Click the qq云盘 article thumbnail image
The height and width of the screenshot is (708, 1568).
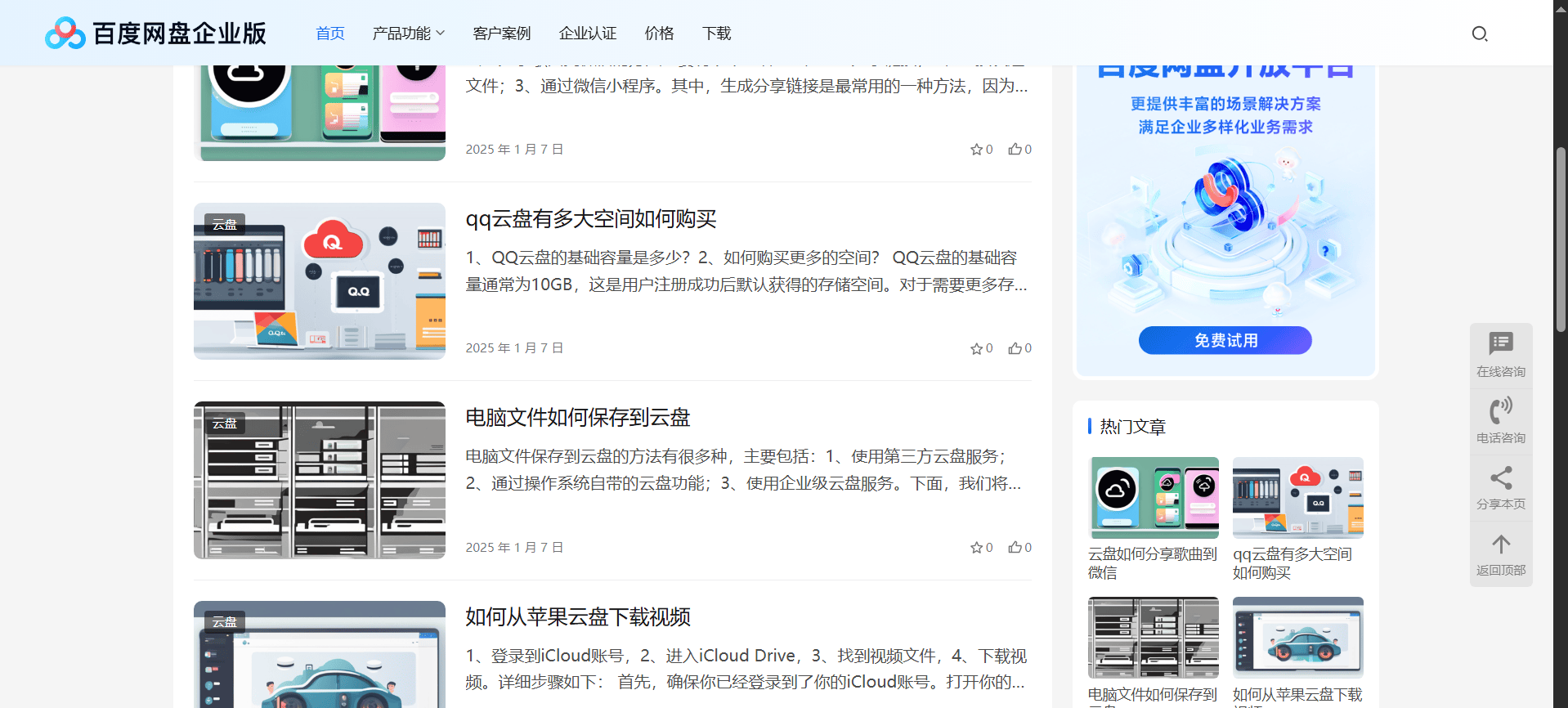coord(320,281)
